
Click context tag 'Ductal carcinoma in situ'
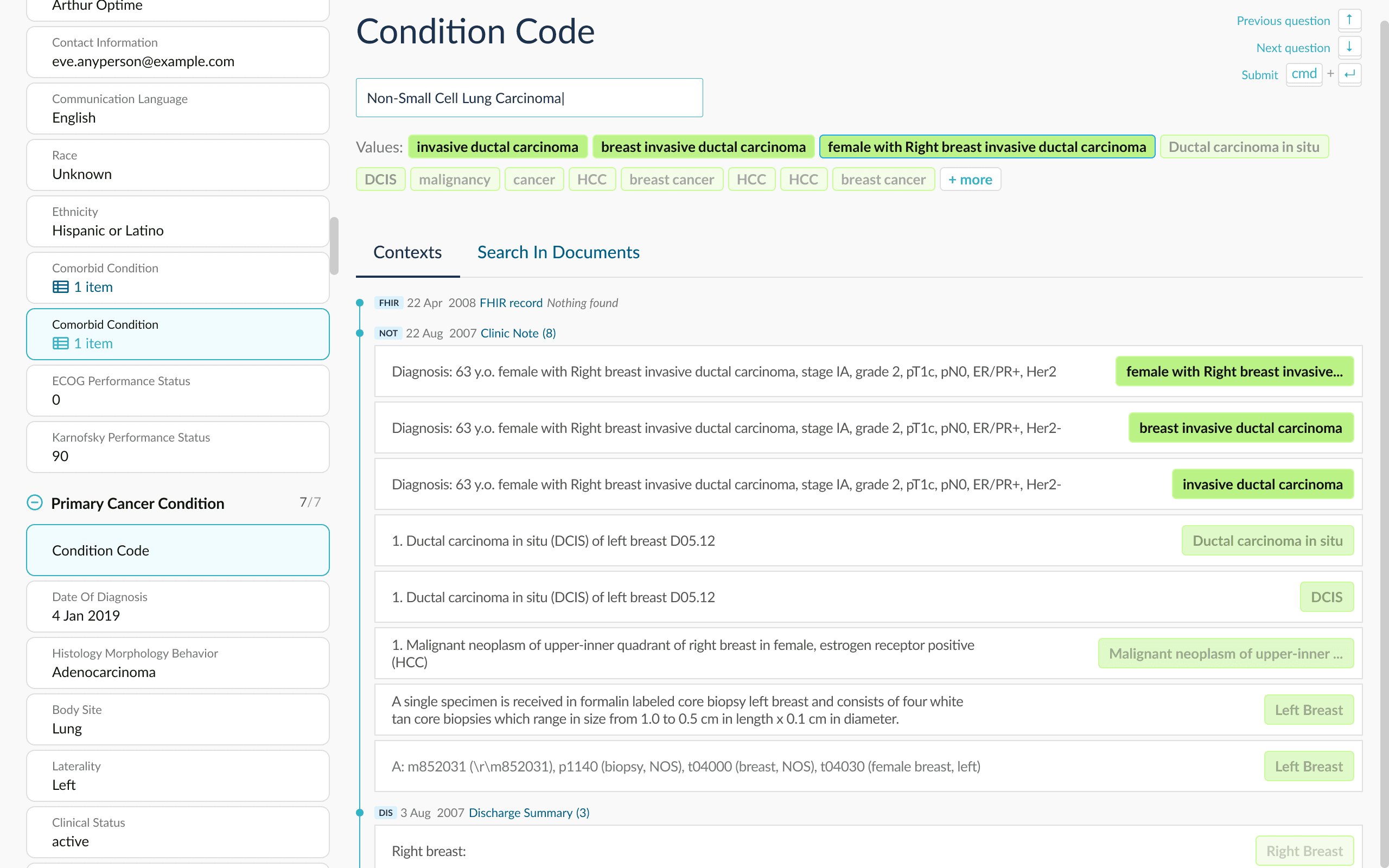tap(1267, 540)
